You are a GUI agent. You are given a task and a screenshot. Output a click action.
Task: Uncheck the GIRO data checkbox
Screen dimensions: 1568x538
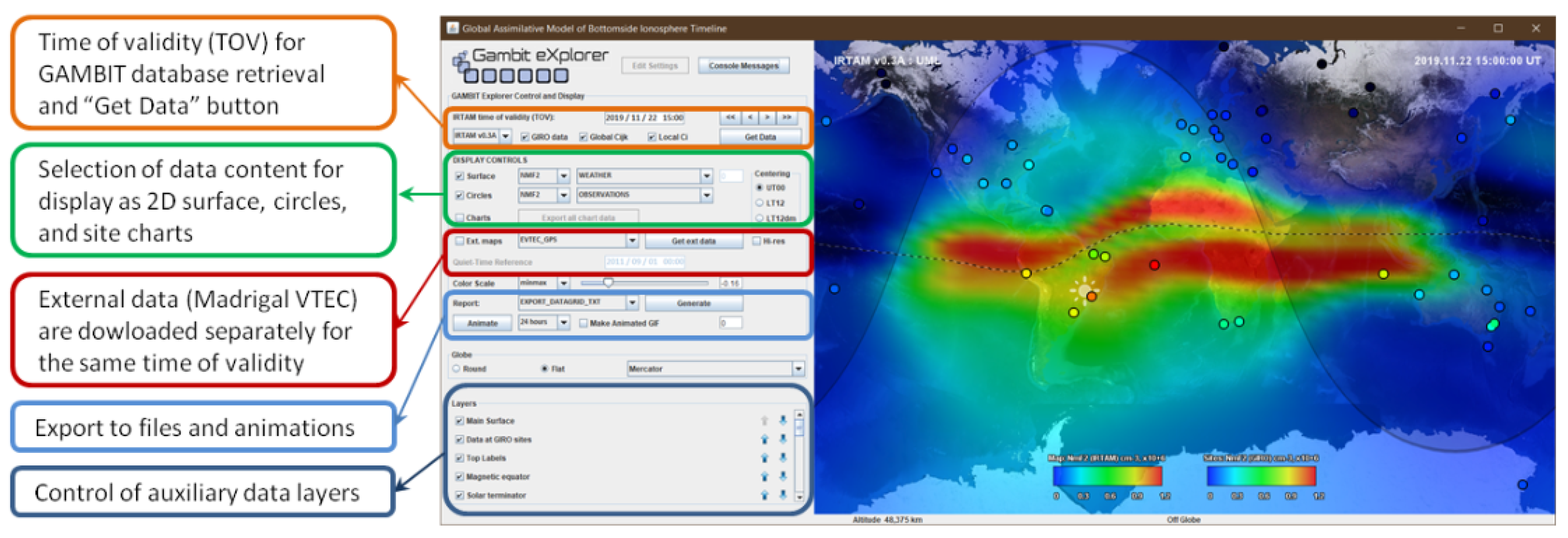point(525,138)
